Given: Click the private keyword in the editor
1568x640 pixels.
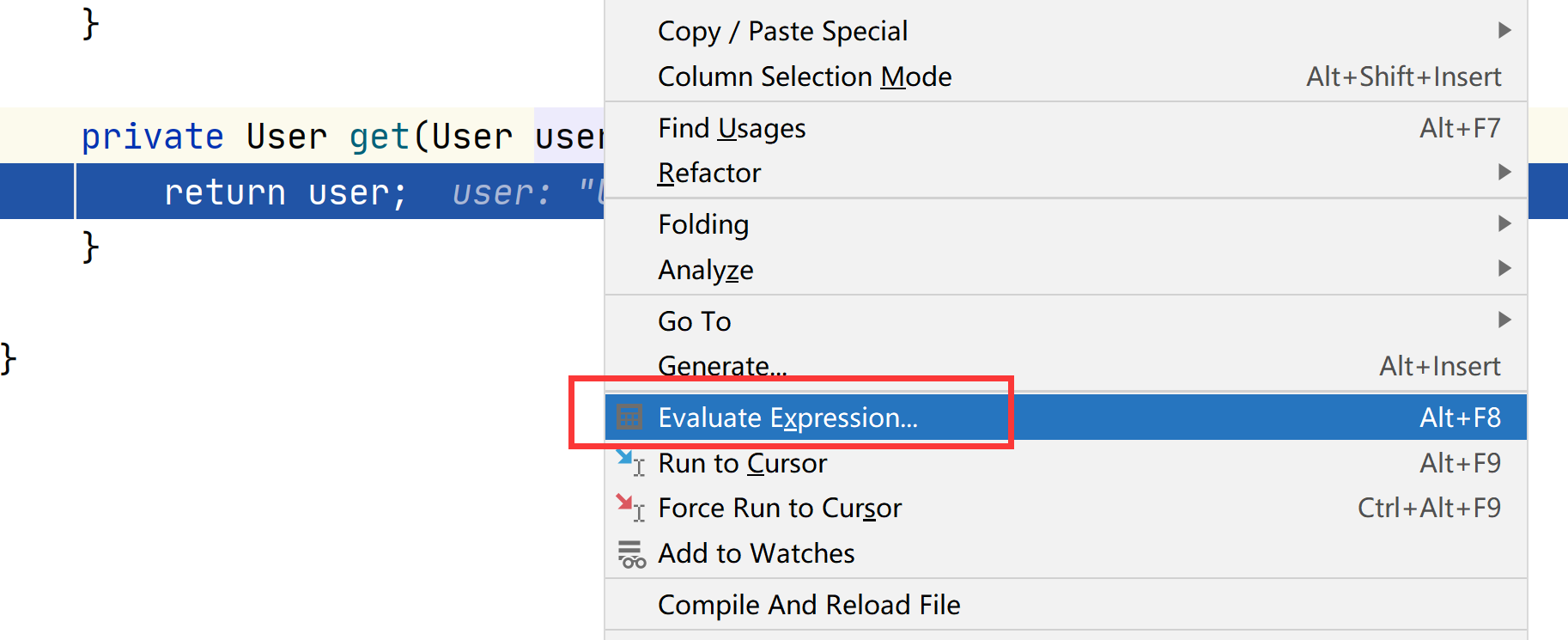Looking at the screenshot, I should pos(152,137).
